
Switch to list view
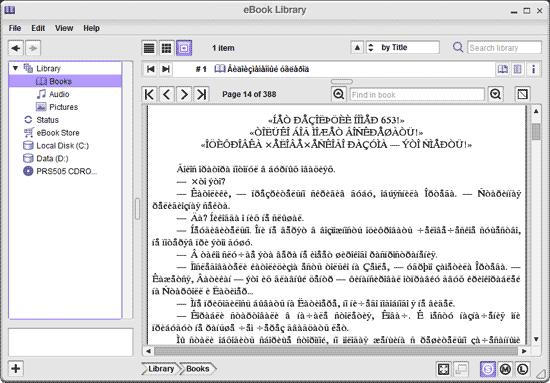149,48
